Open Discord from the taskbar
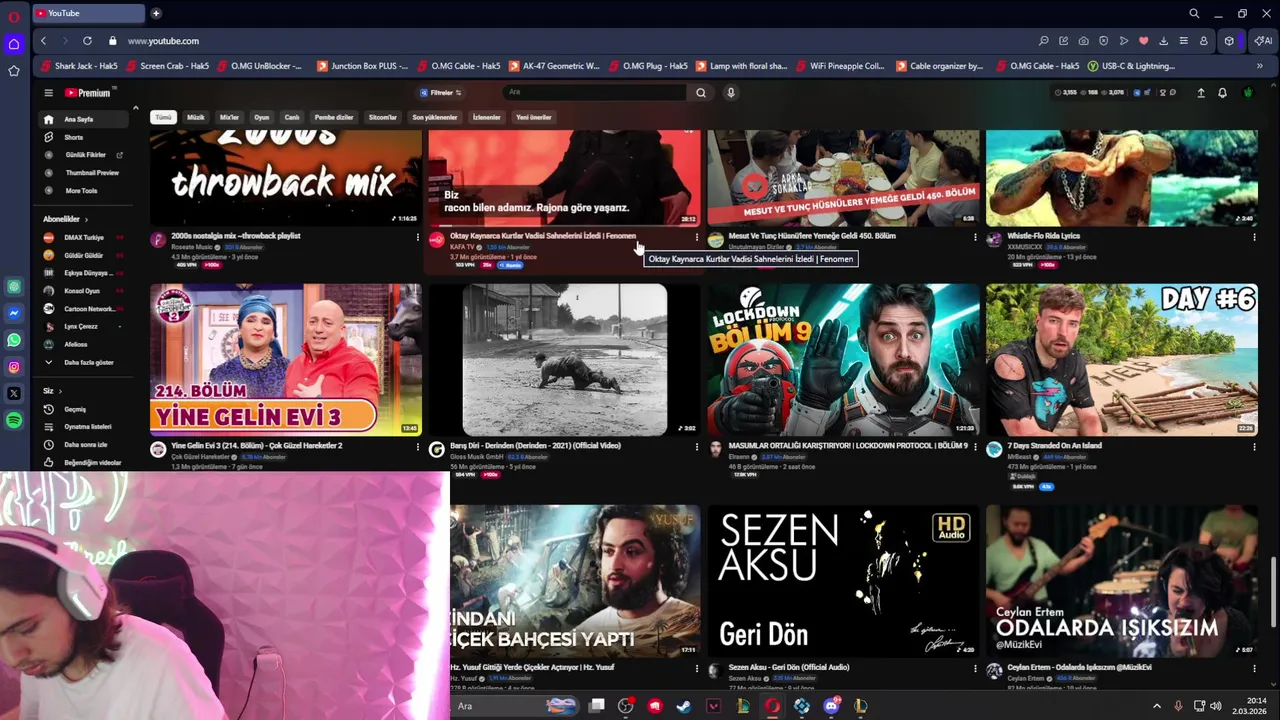The height and width of the screenshot is (720, 1280). 831,706
